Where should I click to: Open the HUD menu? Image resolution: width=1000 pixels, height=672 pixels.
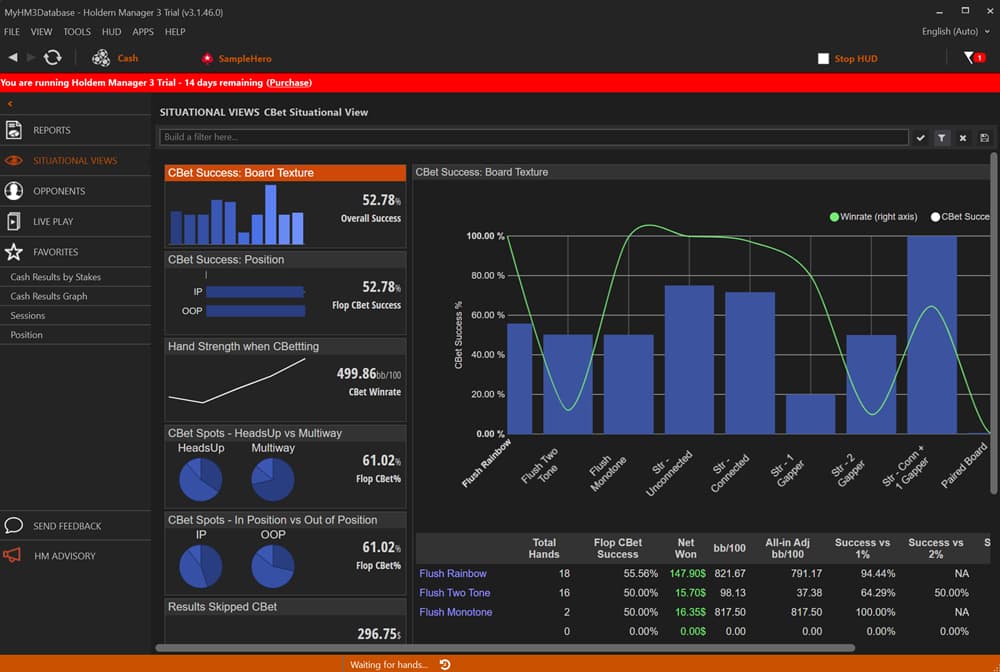[x=111, y=31]
